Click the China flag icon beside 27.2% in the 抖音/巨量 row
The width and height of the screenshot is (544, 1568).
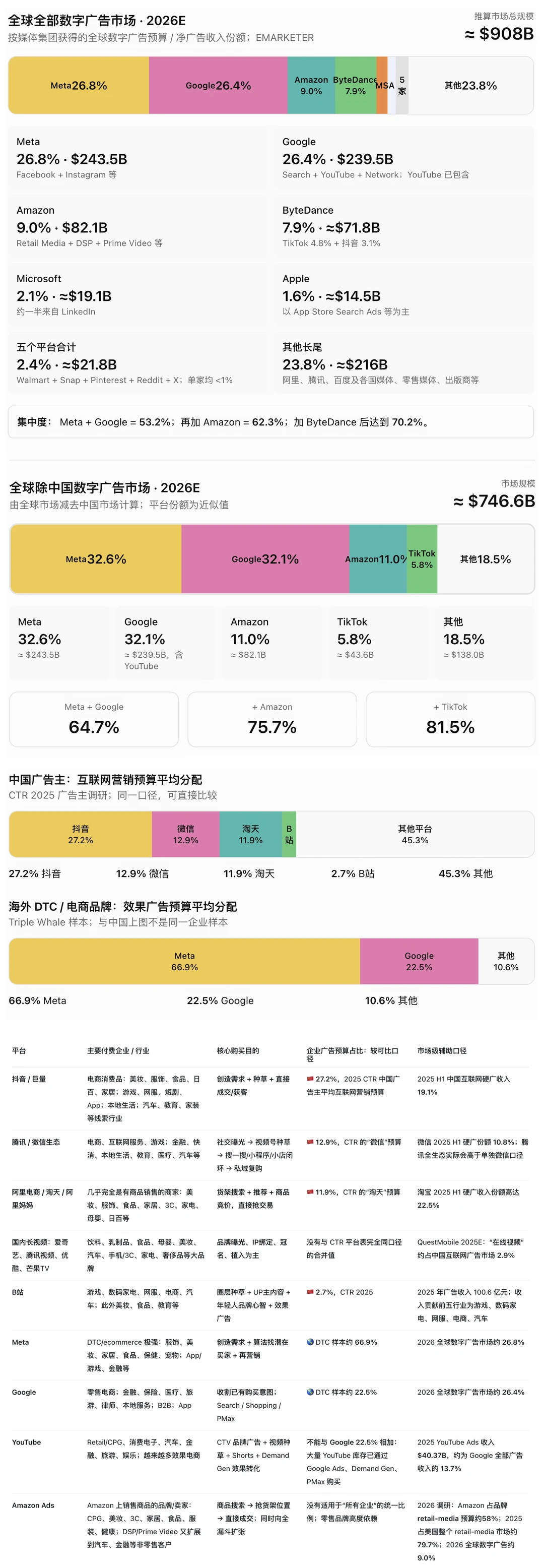coord(310,1079)
